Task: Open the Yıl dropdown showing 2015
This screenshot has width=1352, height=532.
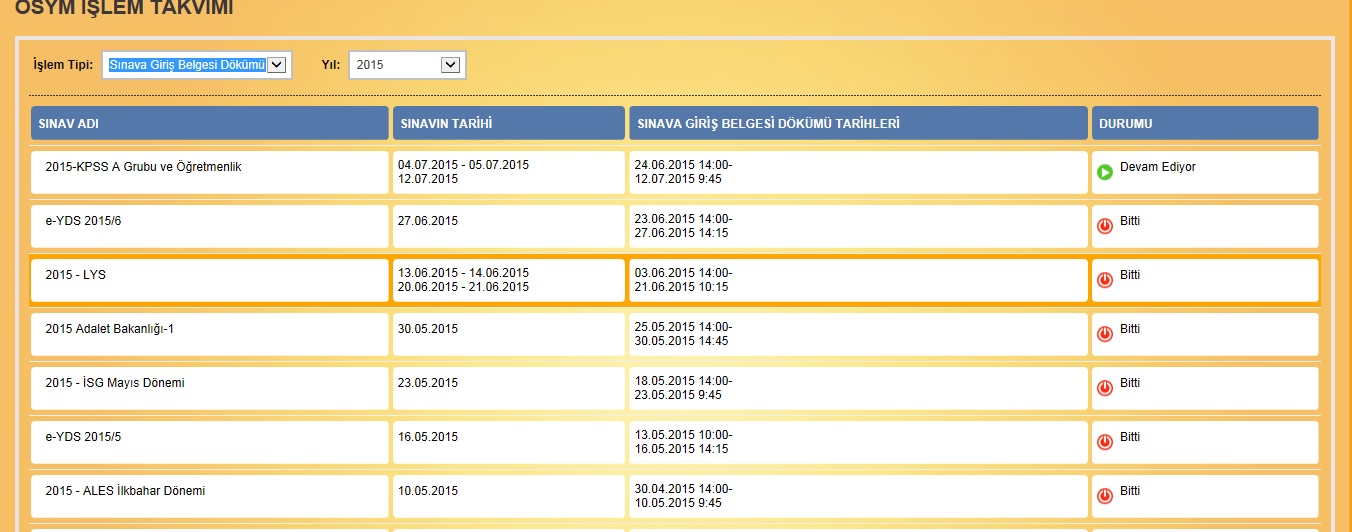Action: 407,65
